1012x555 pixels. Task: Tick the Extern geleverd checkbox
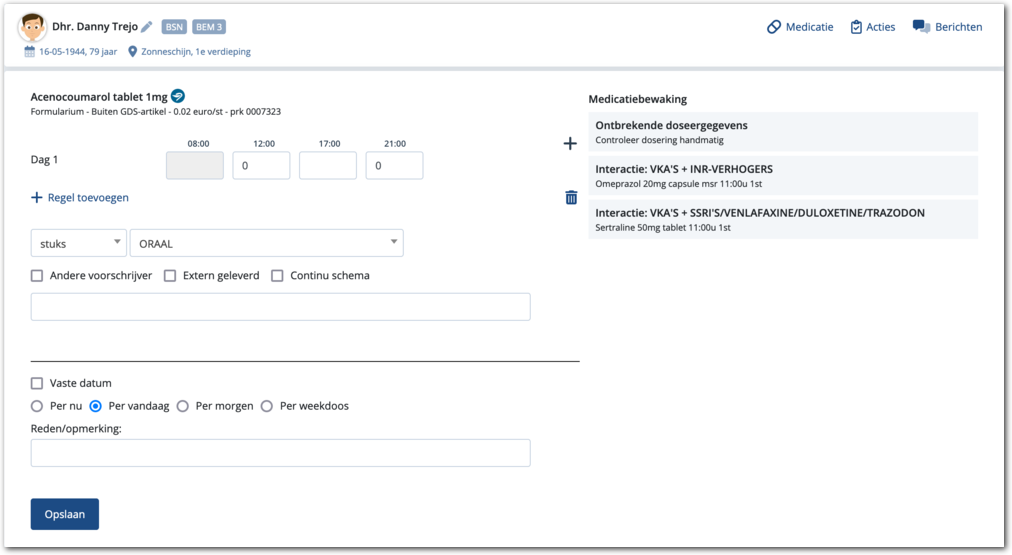(170, 275)
